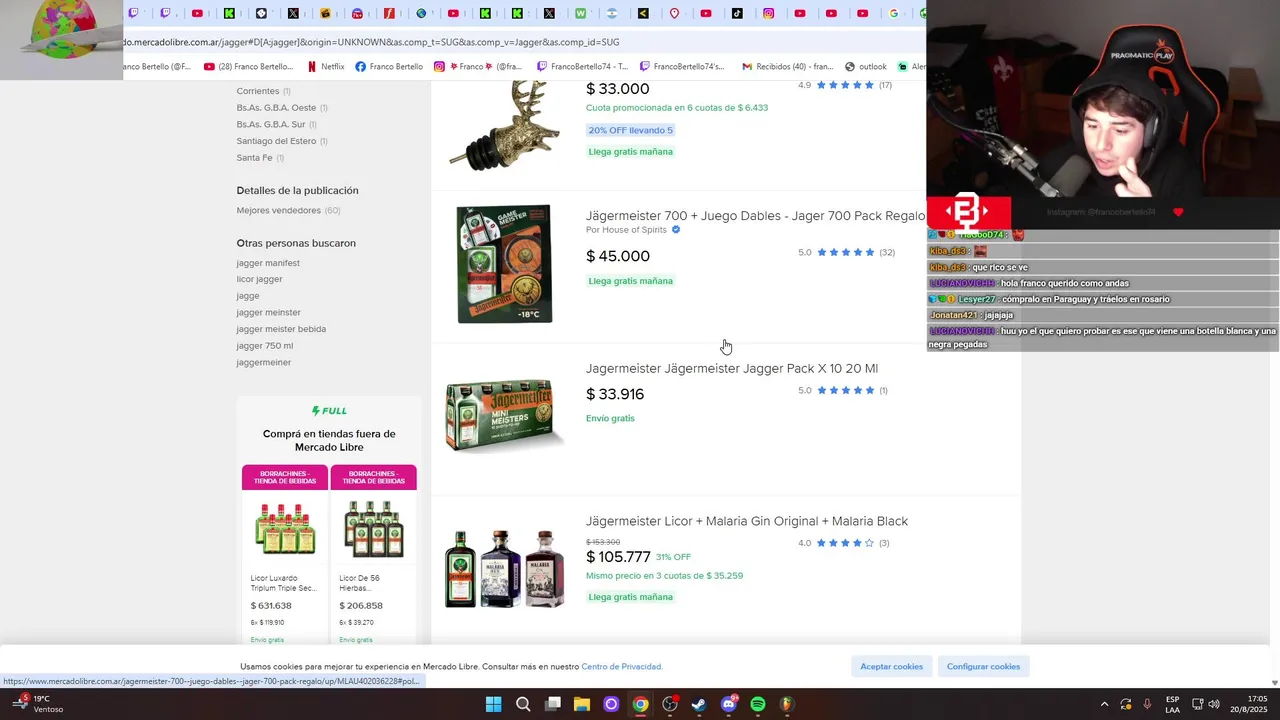Open Jägermeister 700 + Juego Dables image
1280x720 pixels.
pyautogui.click(x=504, y=264)
